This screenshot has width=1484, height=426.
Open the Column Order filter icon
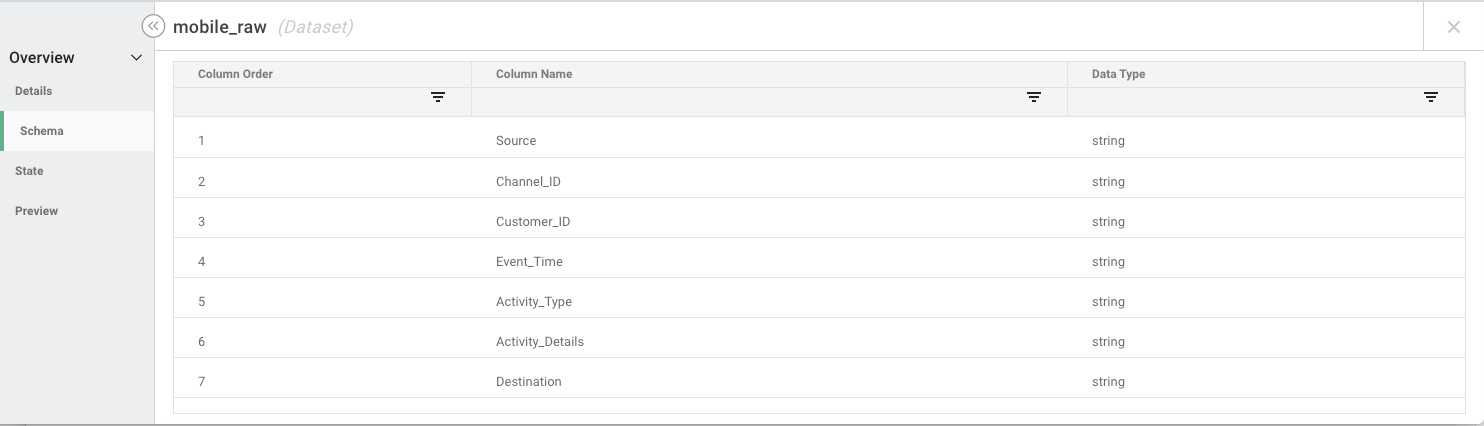coord(438,97)
